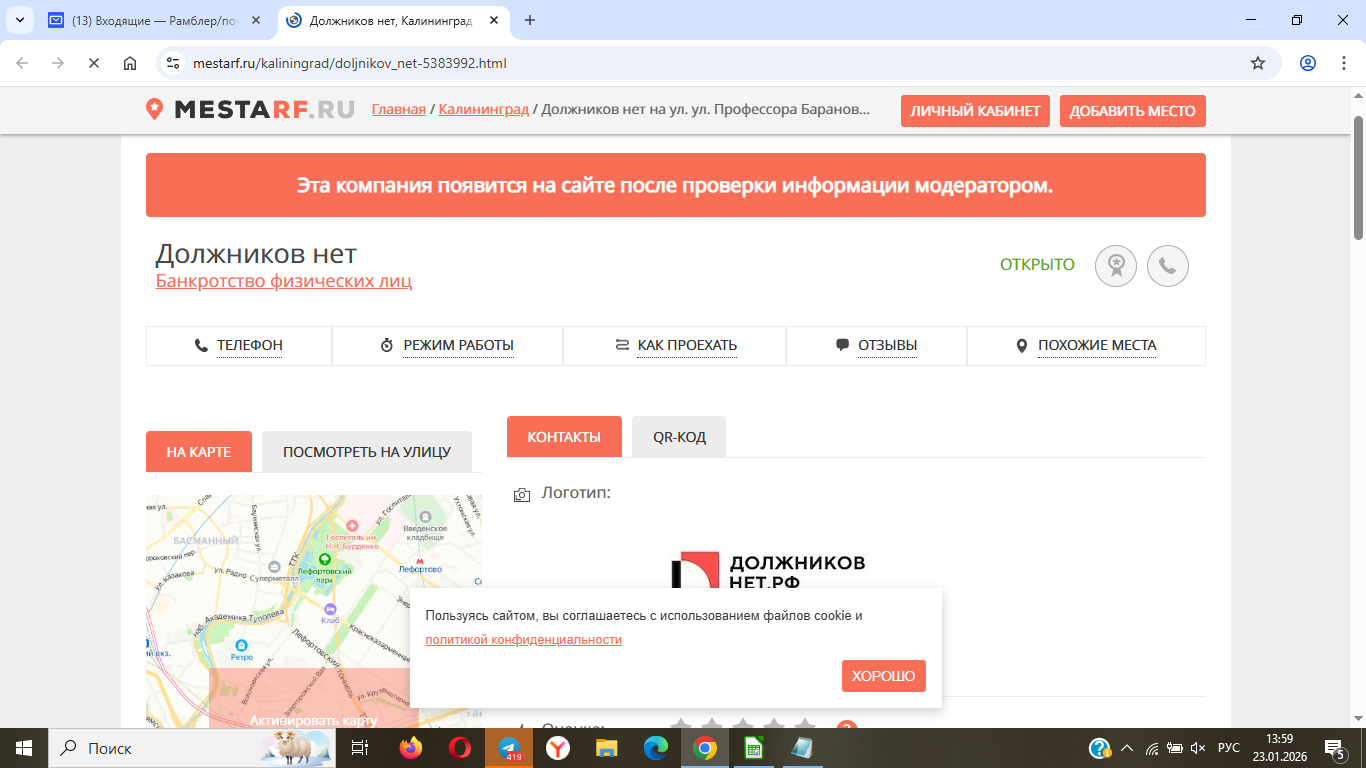Switch keyboard language indicator РУС
The height and width of the screenshot is (768, 1366).
(x=1228, y=748)
